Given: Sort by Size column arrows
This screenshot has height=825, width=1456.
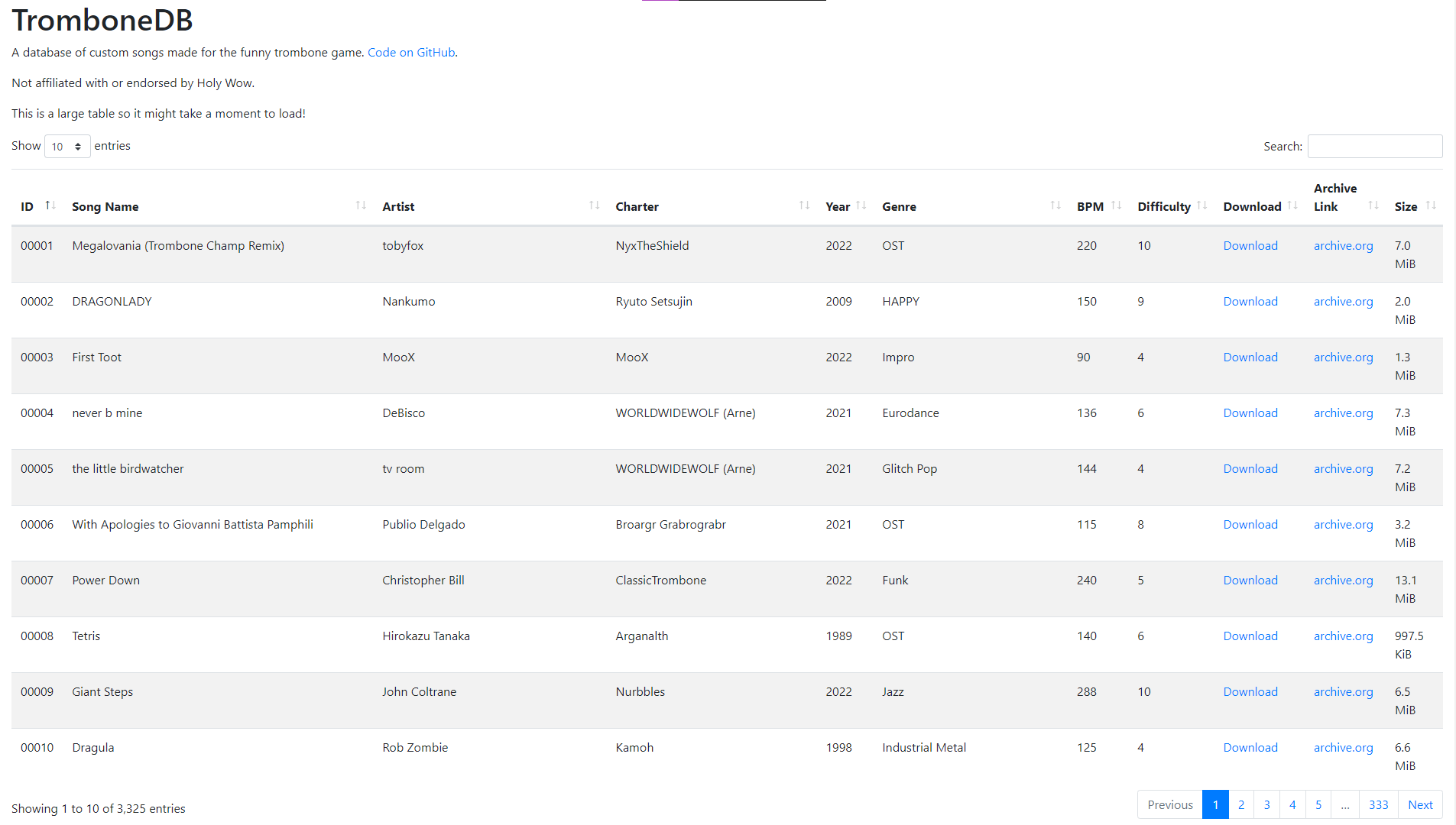Looking at the screenshot, I should 1432,205.
